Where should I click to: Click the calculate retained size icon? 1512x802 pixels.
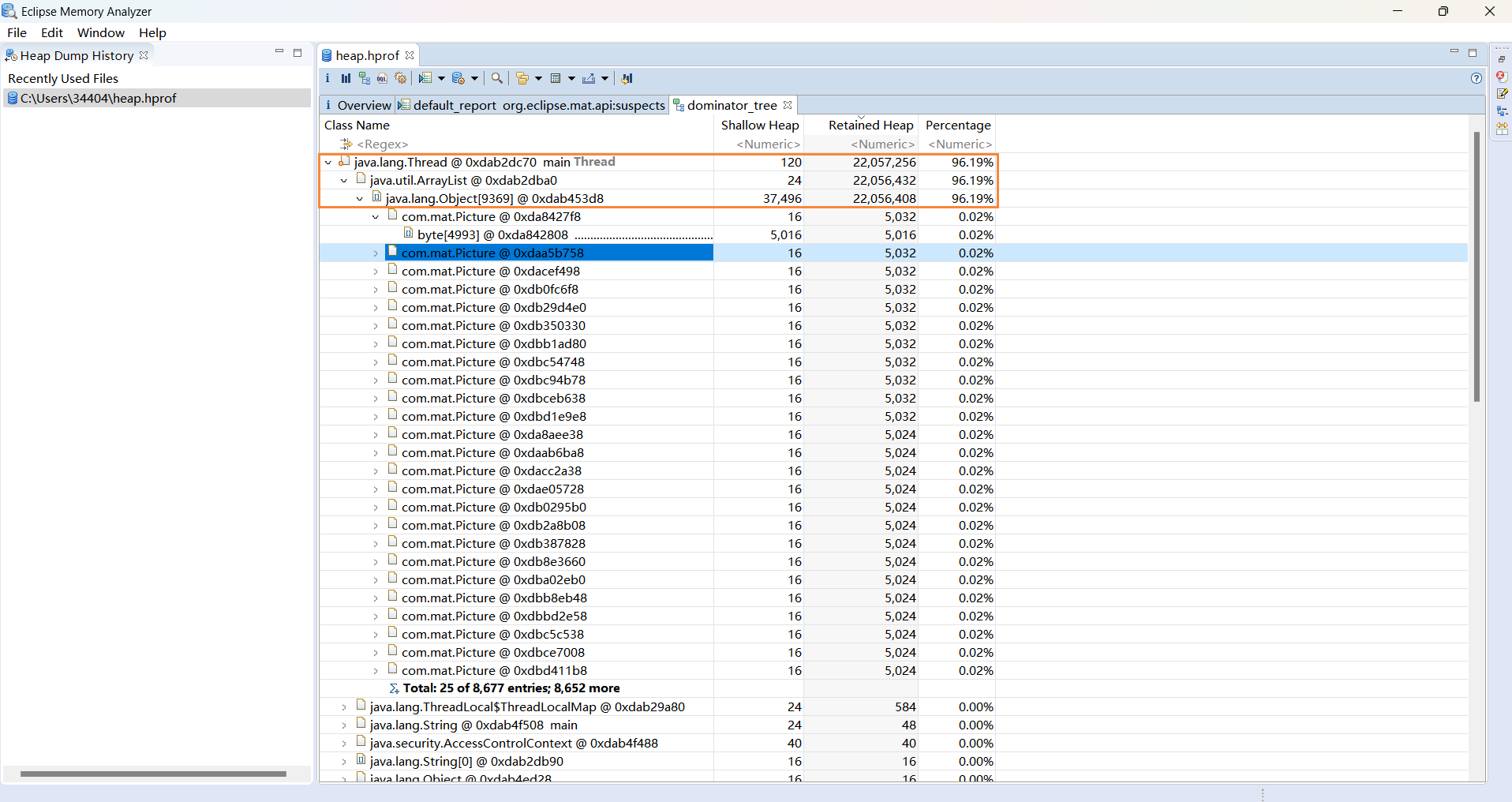click(x=556, y=78)
